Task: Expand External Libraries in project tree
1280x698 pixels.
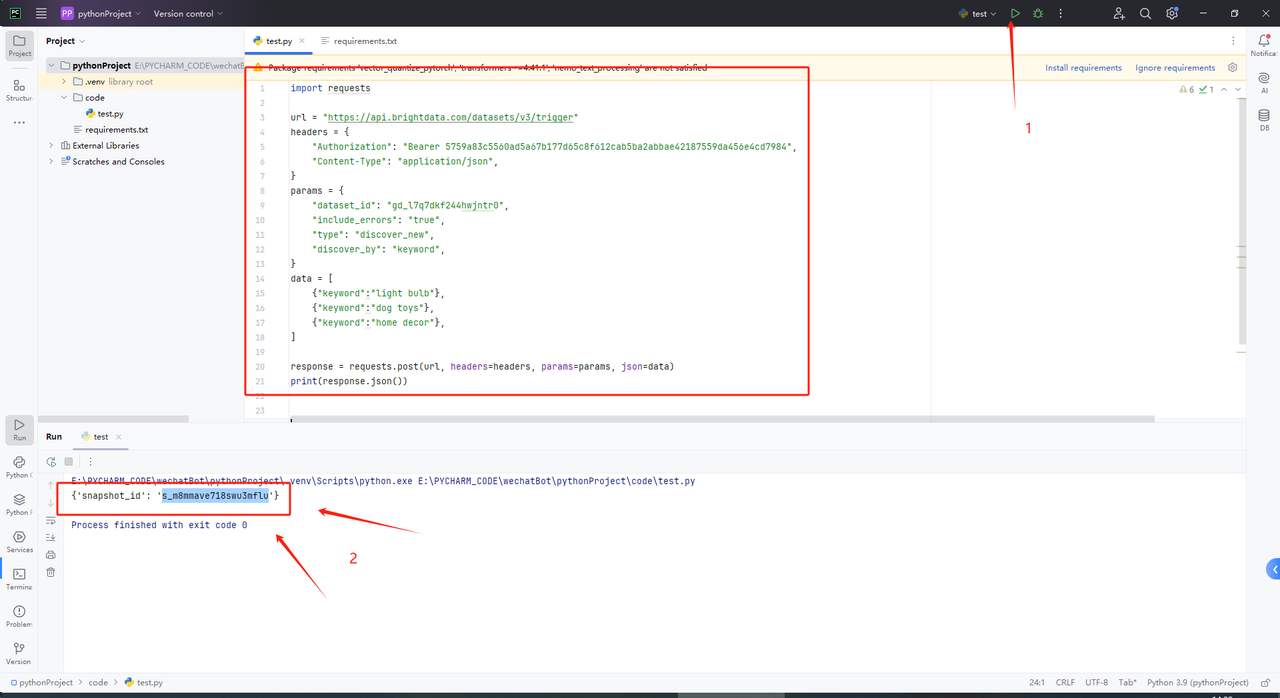Action: (52, 146)
